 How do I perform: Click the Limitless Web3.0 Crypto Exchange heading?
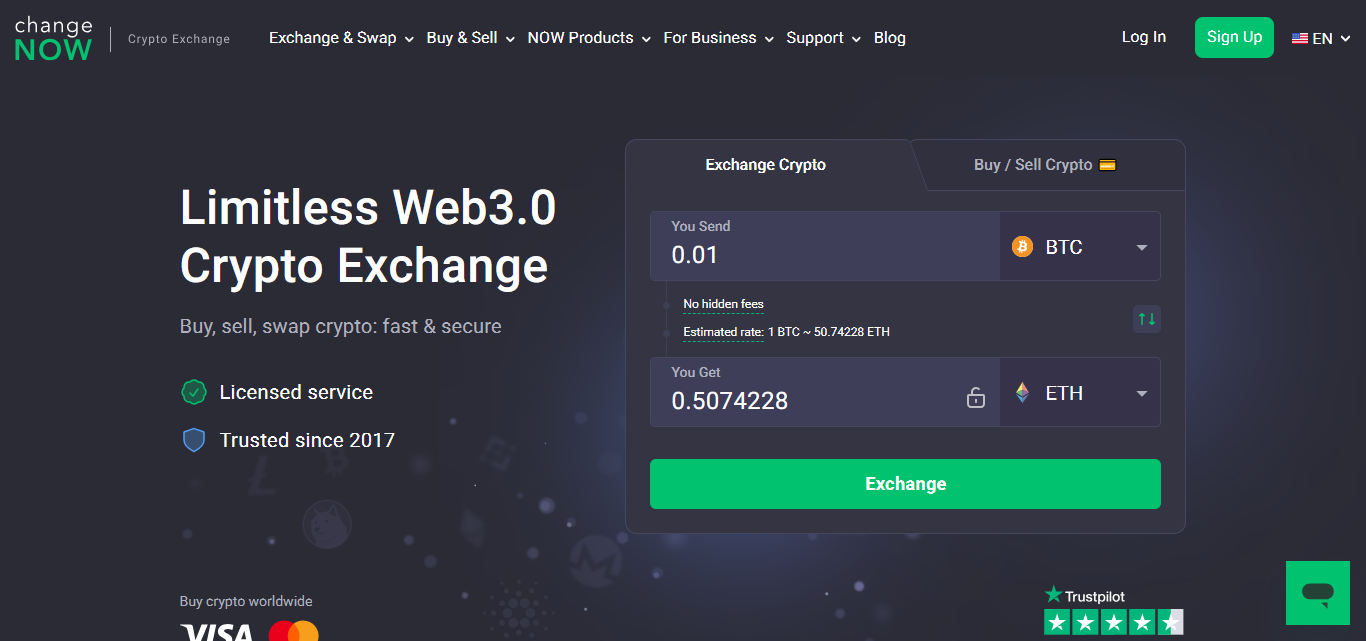click(368, 237)
